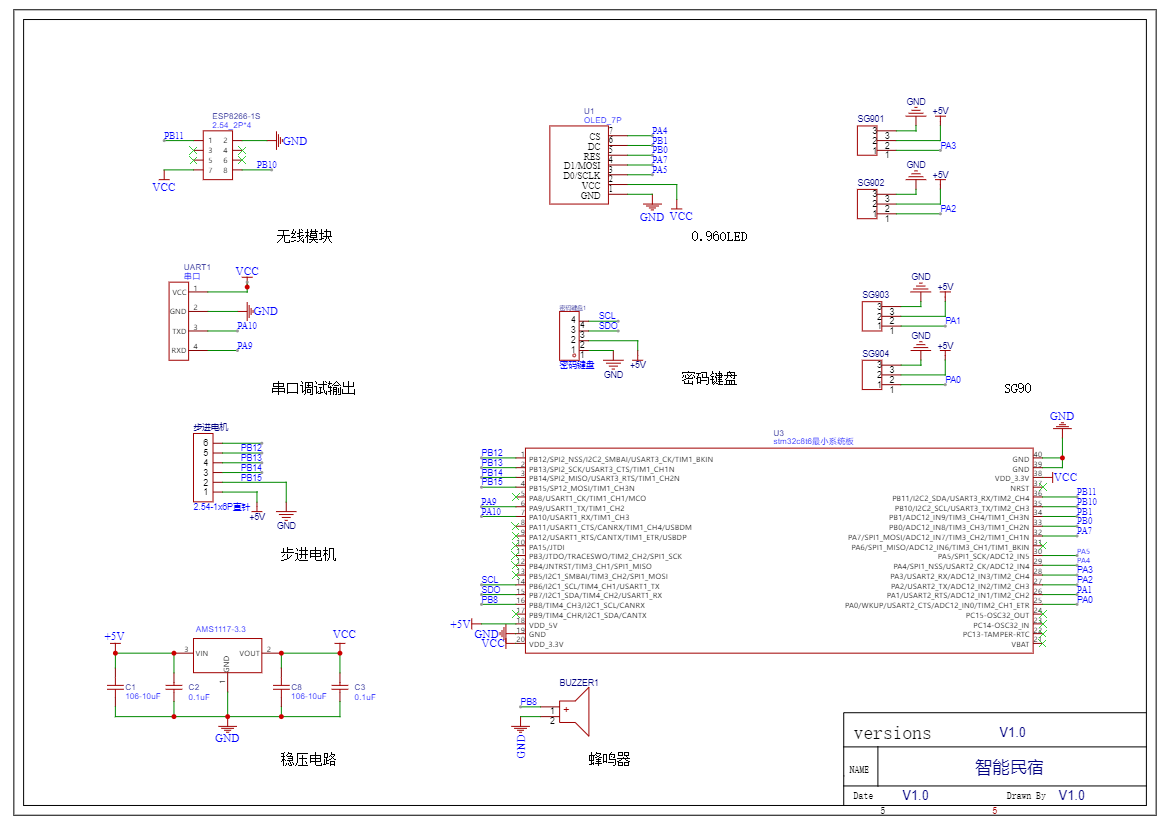This screenshot has height=825, width=1170.
Task: Select the AMS1117-3.3 regulator body
Action: (228, 656)
